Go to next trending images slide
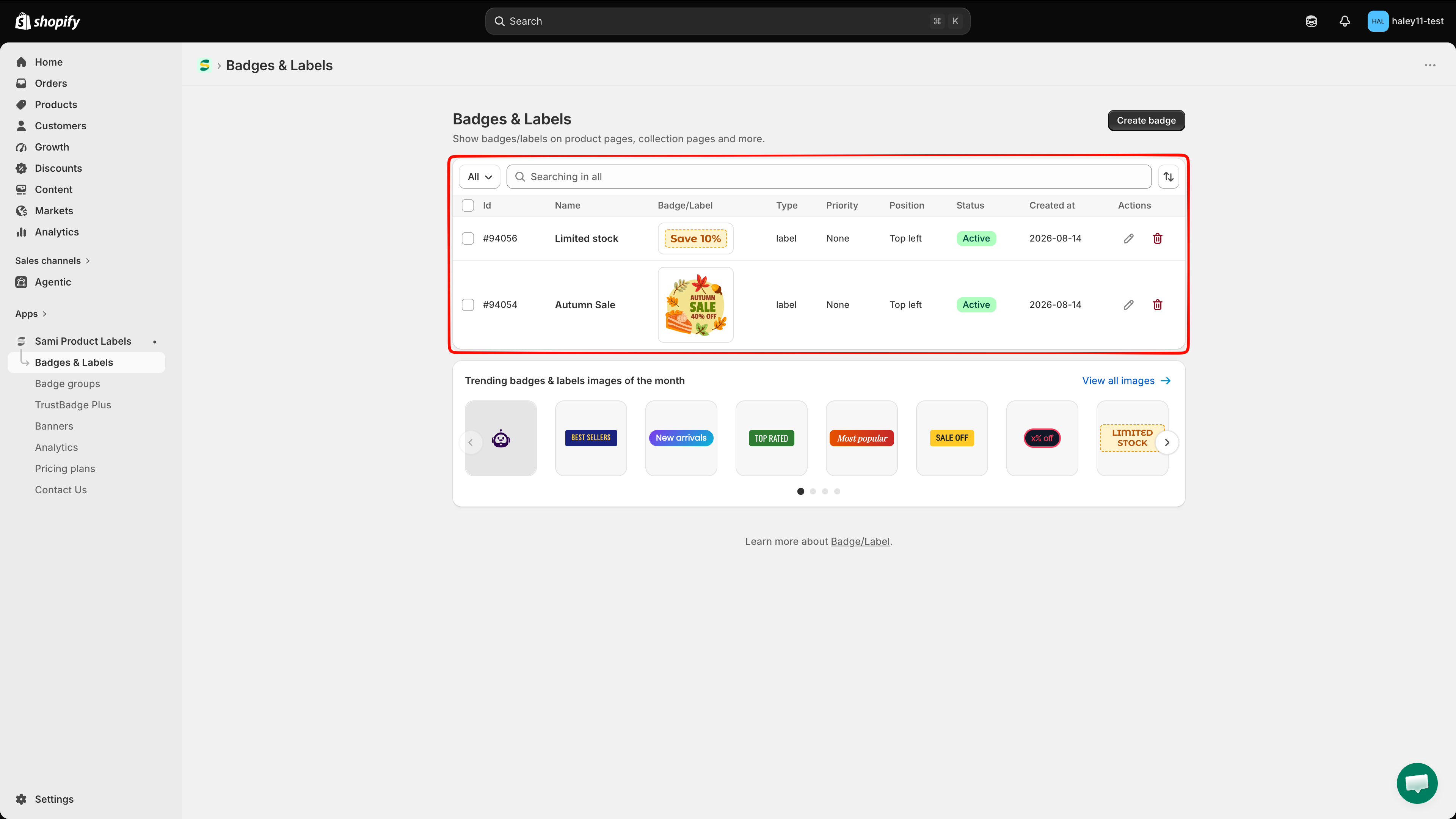This screenshot has width=1456, height=819. click(1167, 442)
